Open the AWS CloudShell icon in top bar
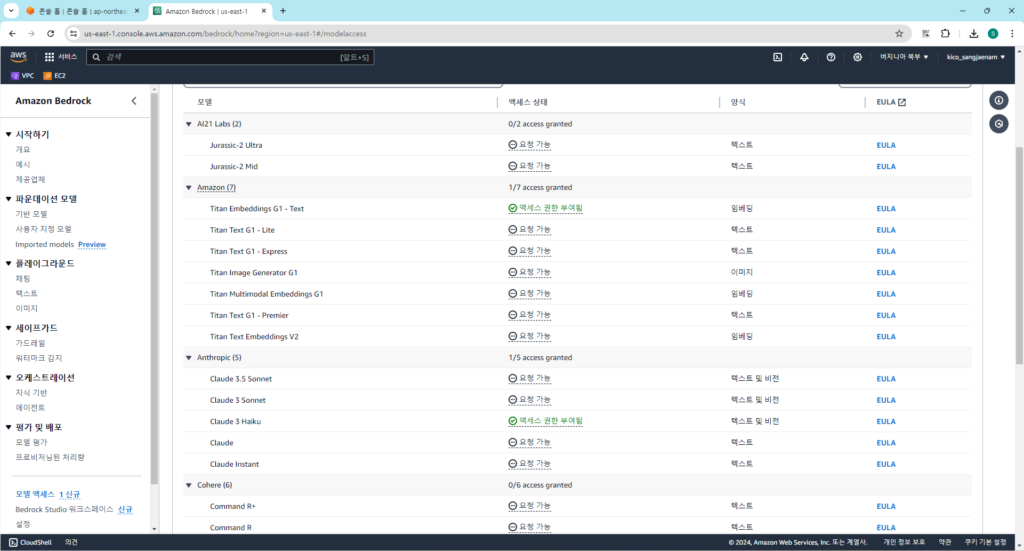This screenshot has width=1024, height=551. [x=778, y=57]
